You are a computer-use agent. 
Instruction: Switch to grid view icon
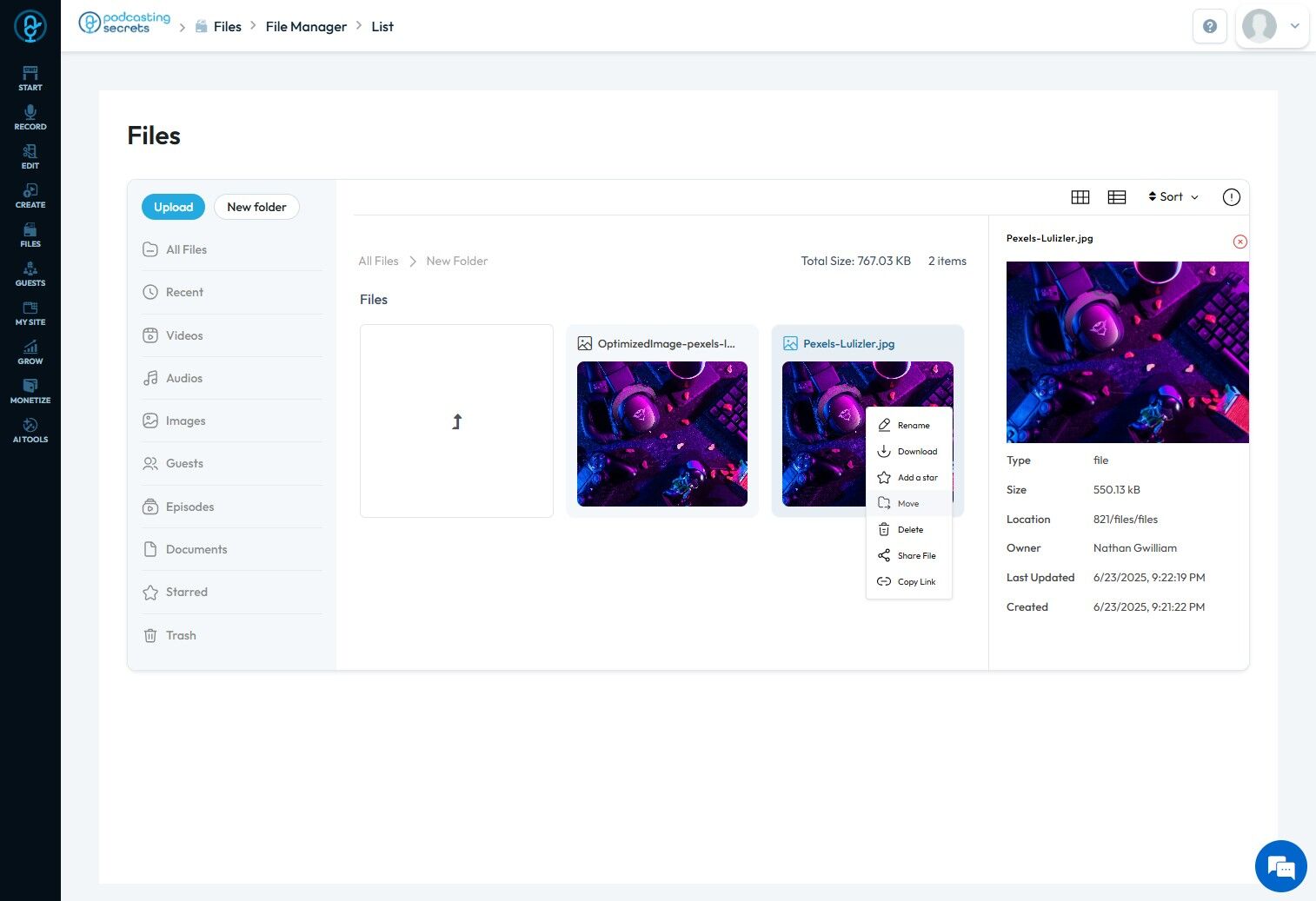[1080, 197]
